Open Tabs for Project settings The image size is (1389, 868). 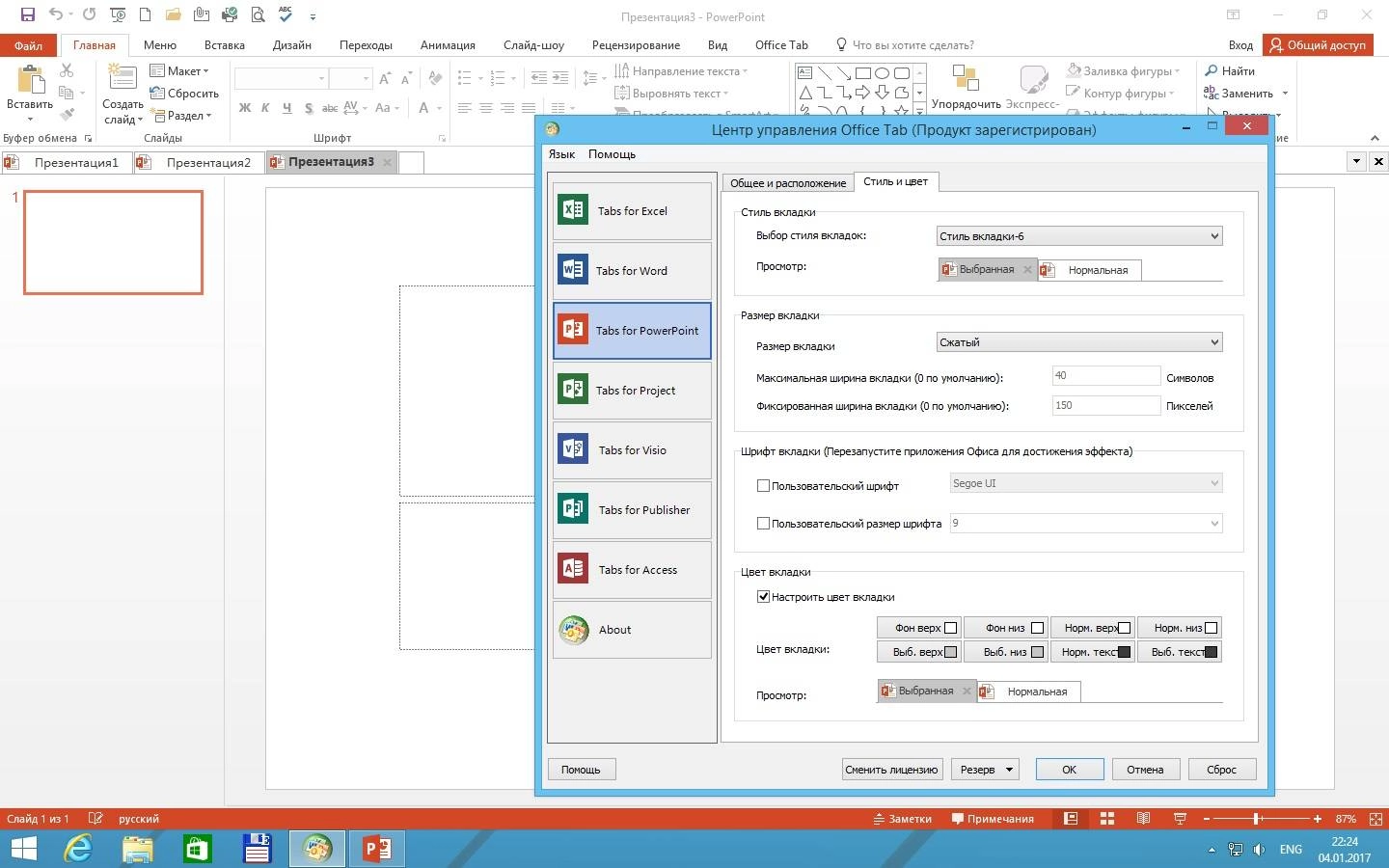click(633, 390)
